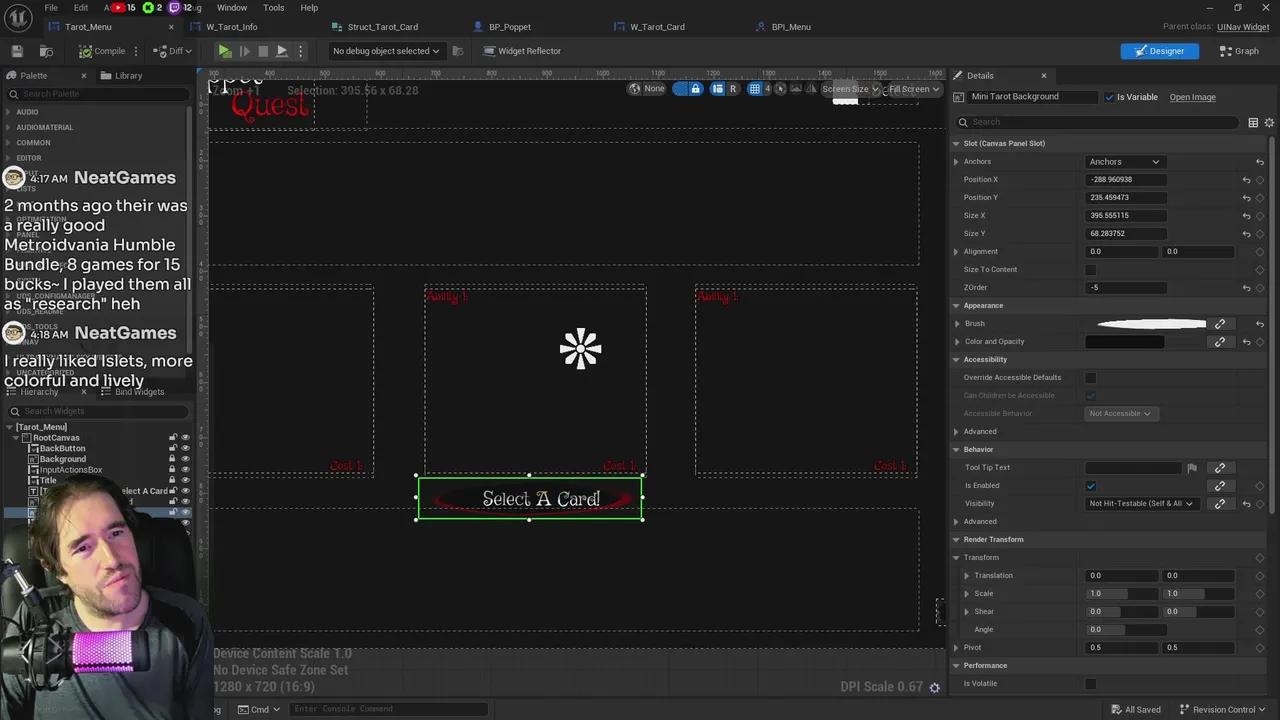This screenshot has height=720, width=1280.
Task: Open Details panel settings gear
Action: pos(1270,122)
